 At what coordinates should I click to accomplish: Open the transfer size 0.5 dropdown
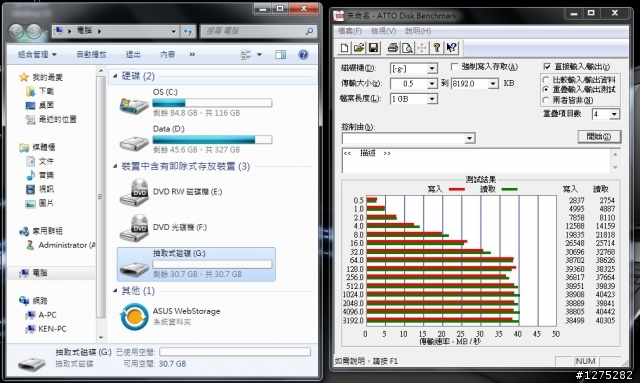coord(432,84)
